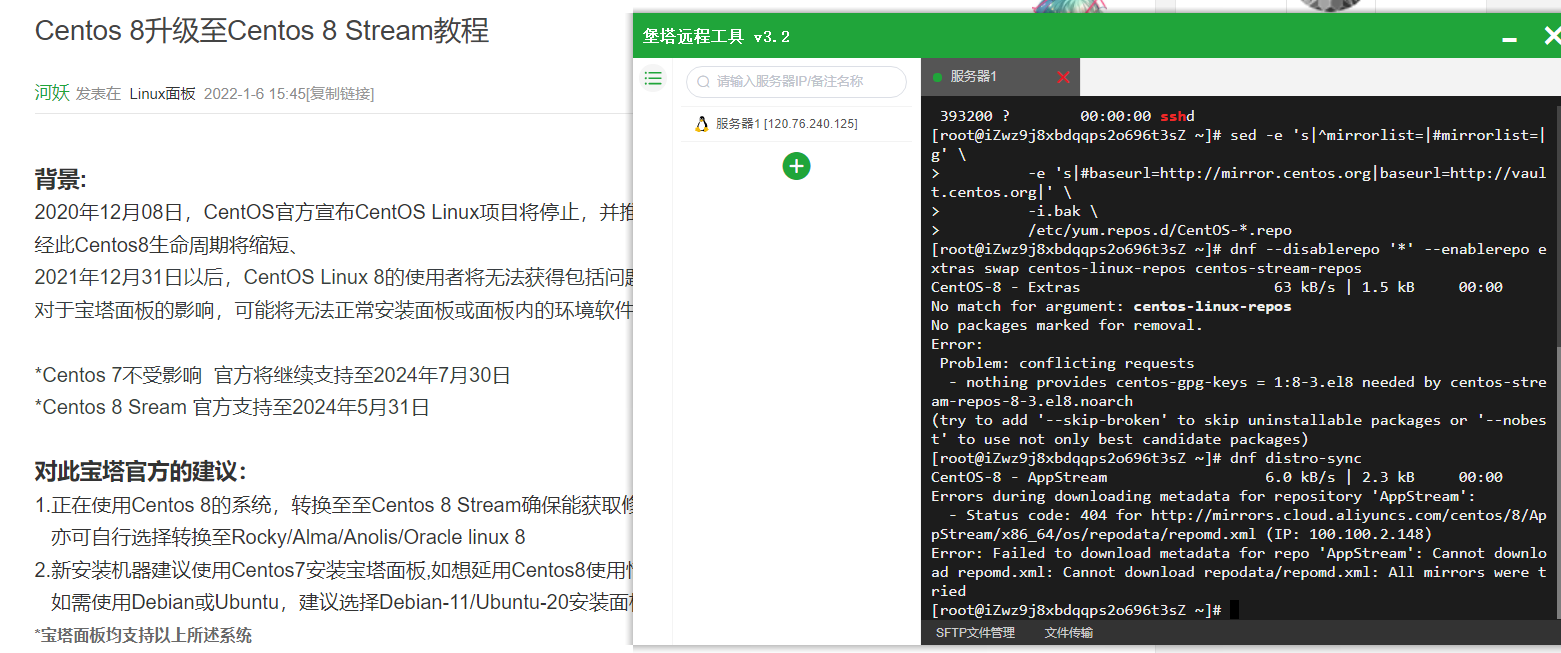The height and width of the screenshot is (653, 1561).
Task: Open author 河妖 profile link
Action: tap(52, 93)
